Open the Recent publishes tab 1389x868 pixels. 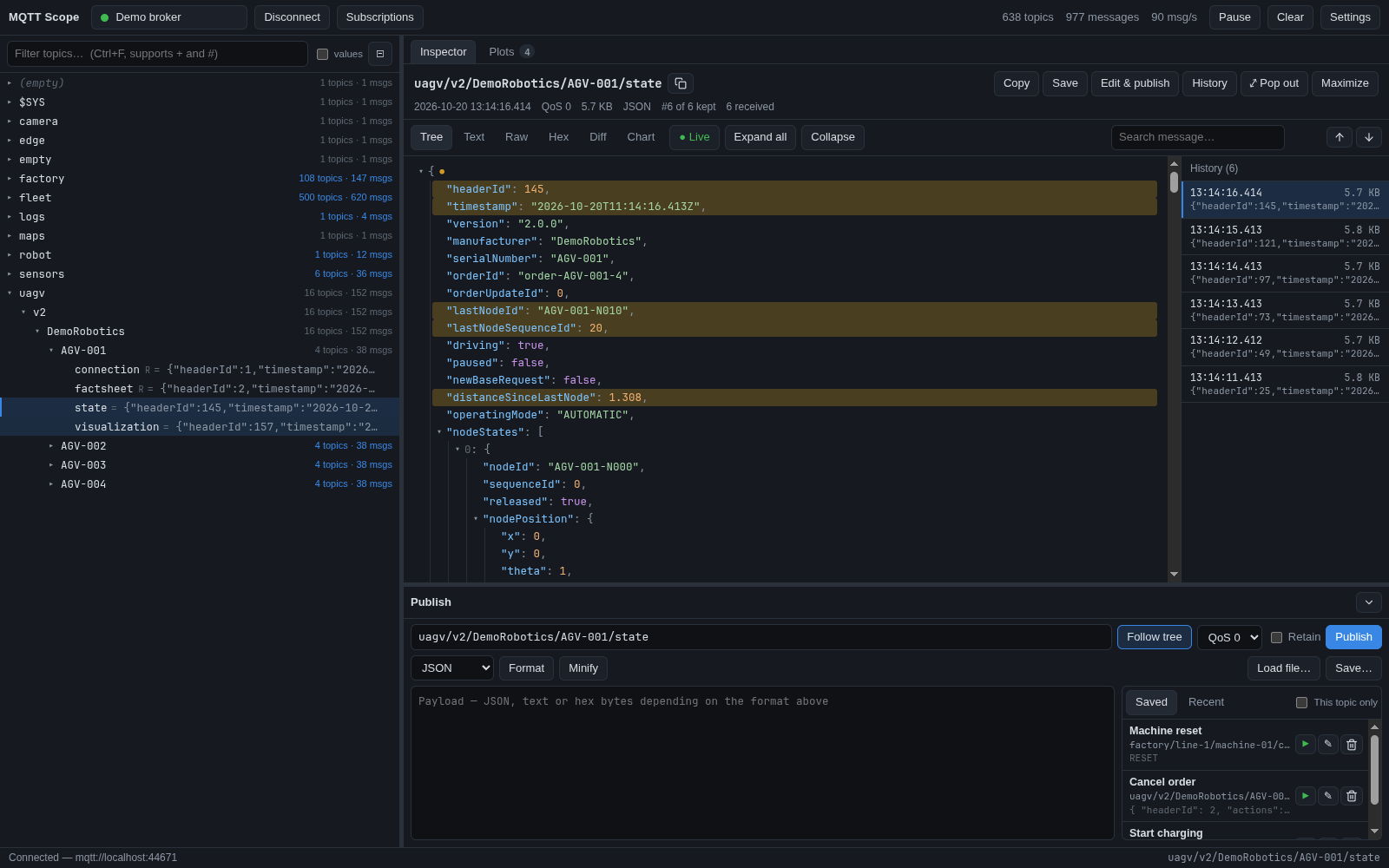click(x=1206, y=702)
